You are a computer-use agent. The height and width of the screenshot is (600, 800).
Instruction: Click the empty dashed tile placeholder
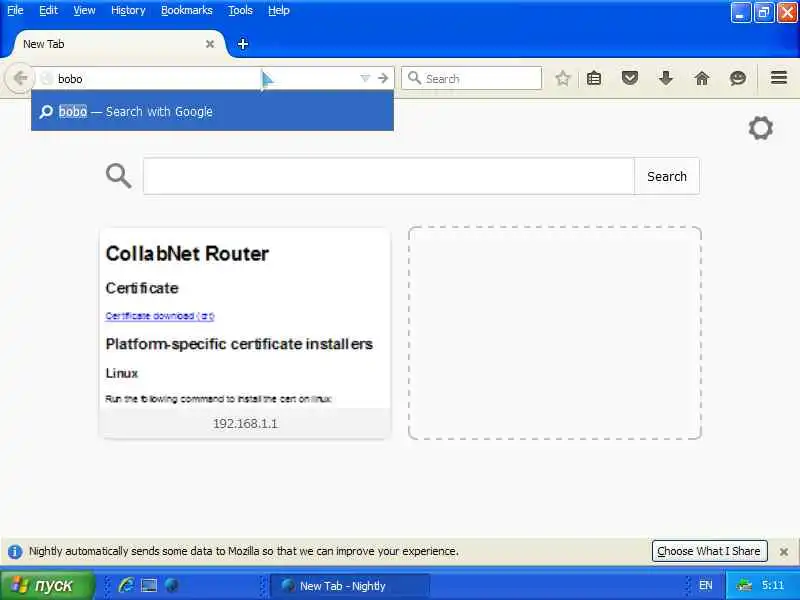[x=555, y=333]
